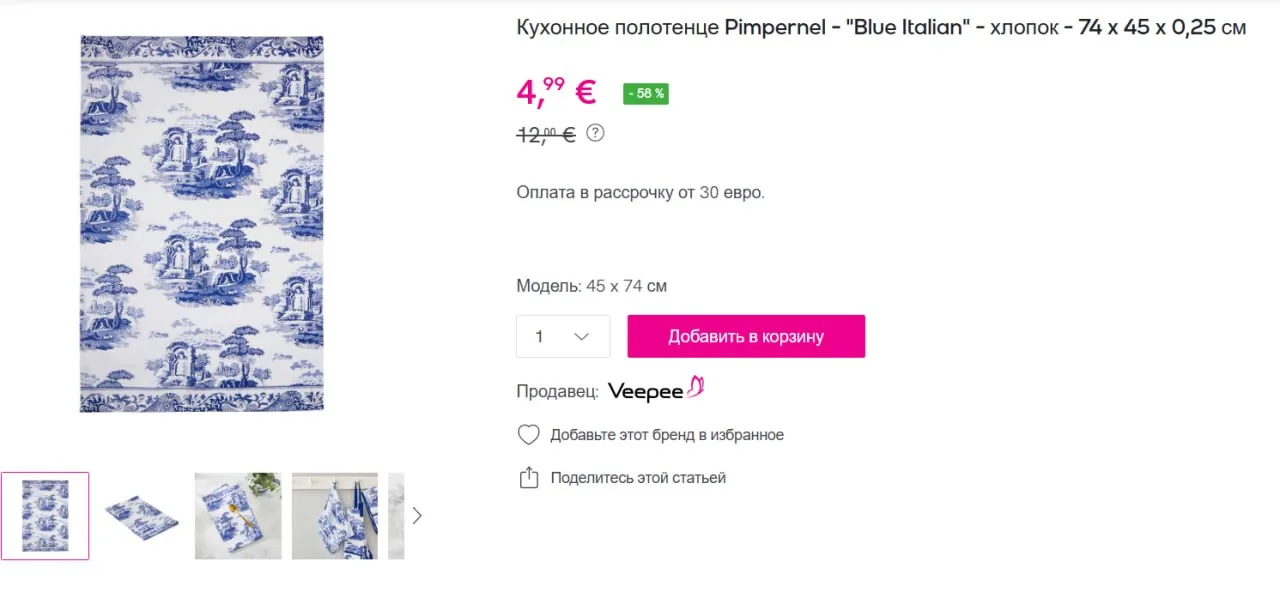Click the -58 % discount badge

tap(645, 93)
